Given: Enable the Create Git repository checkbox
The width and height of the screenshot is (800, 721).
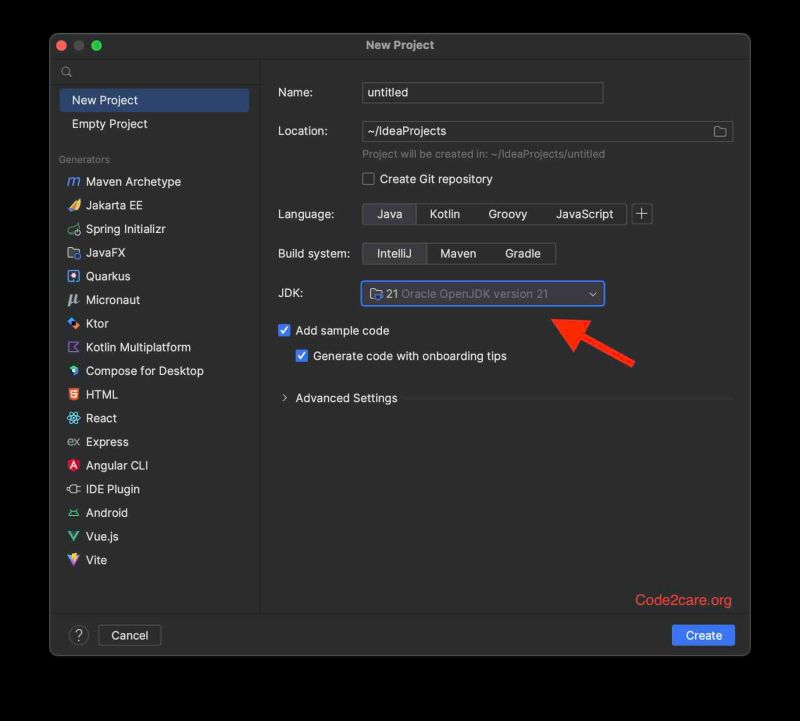Looking at the screenshot, I should tap(368, 179).
